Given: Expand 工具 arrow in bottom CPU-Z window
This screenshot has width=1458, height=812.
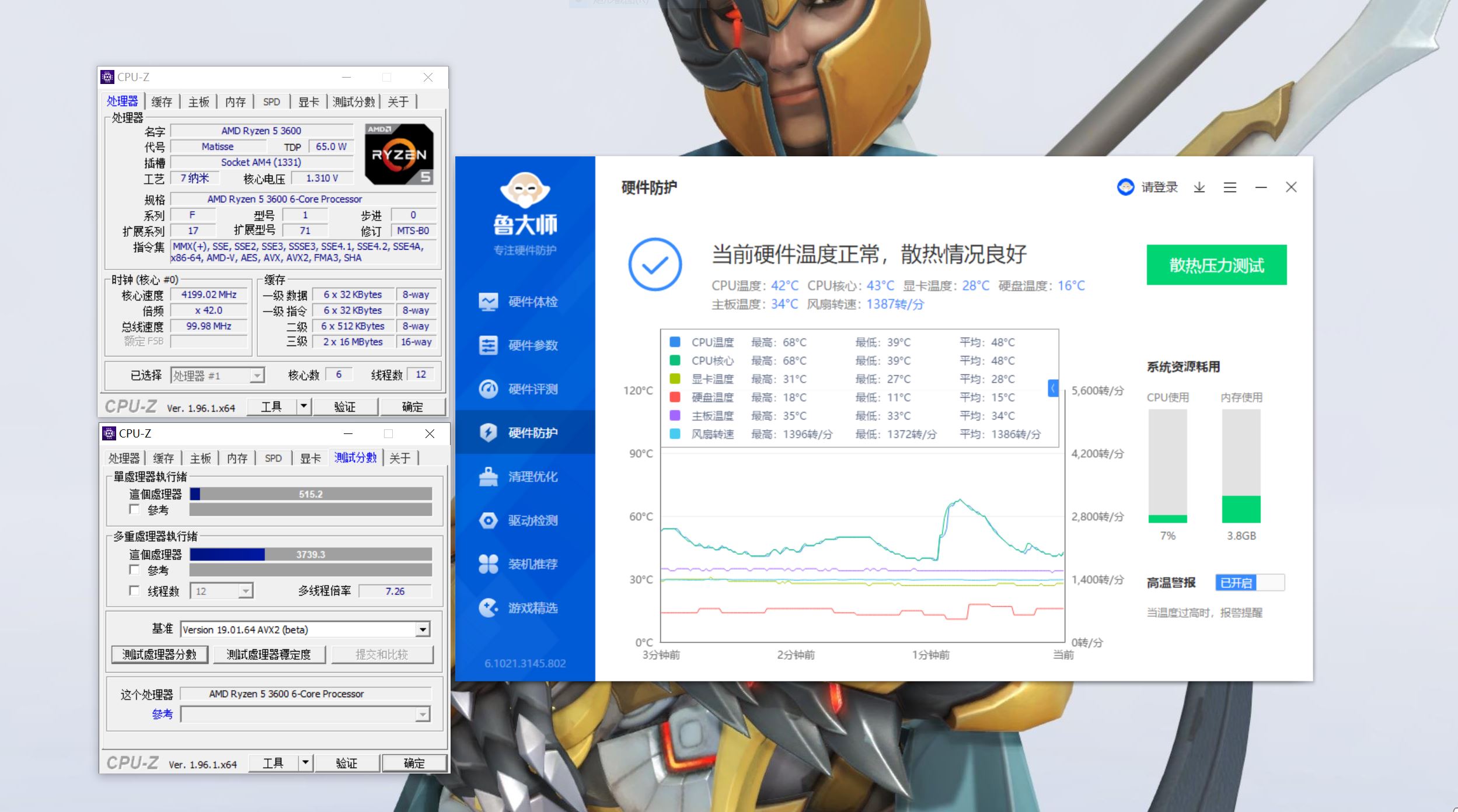Looking at the screenshot, I should 306,763.
